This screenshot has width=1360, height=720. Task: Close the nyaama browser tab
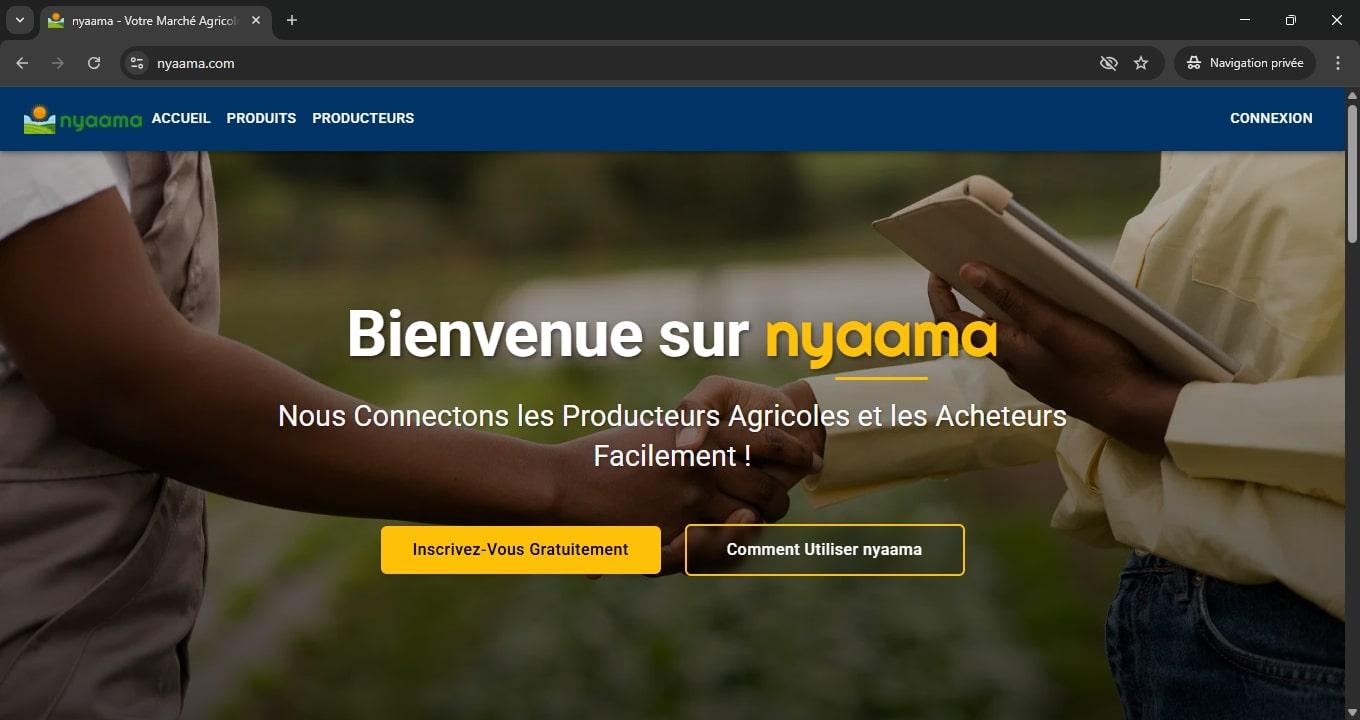256,20
